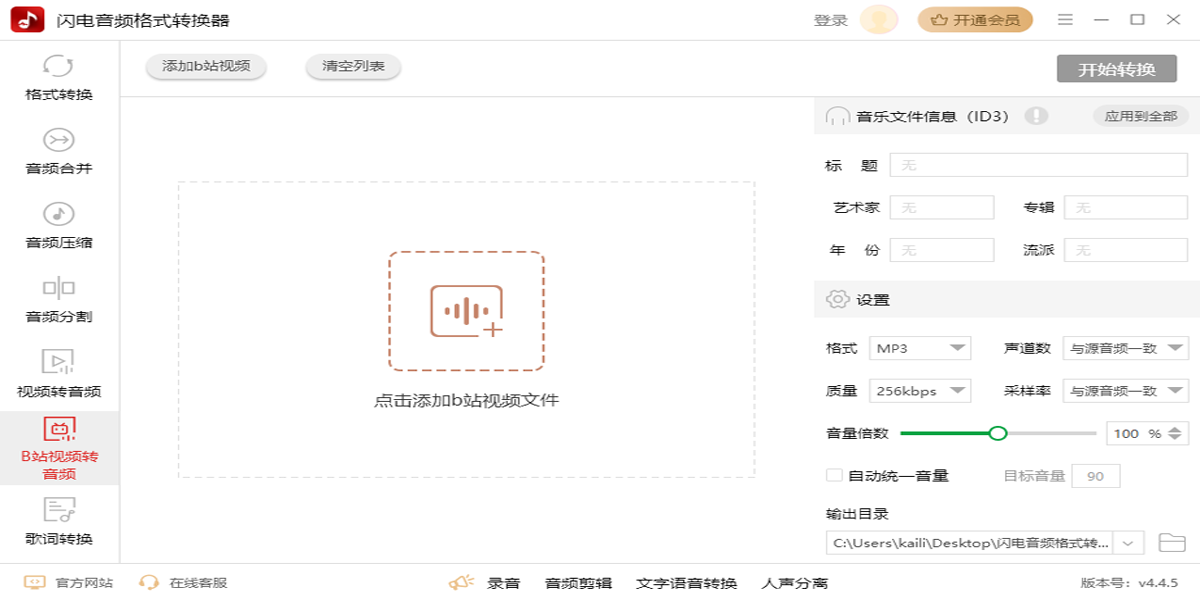
Task: Click the 专辑 input field
Action: click(x=1126, y=207)
